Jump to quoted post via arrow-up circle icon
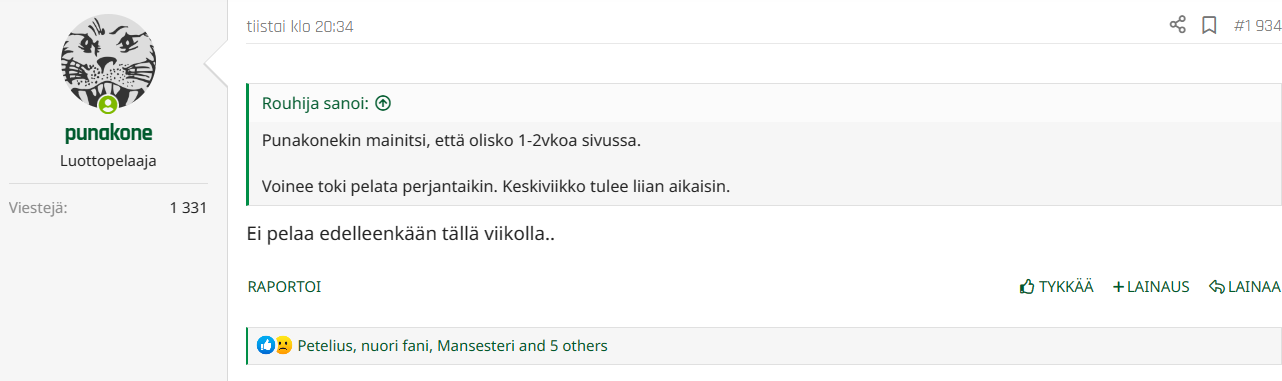This screenshot has height=381, width=1282. click(383, 103)
